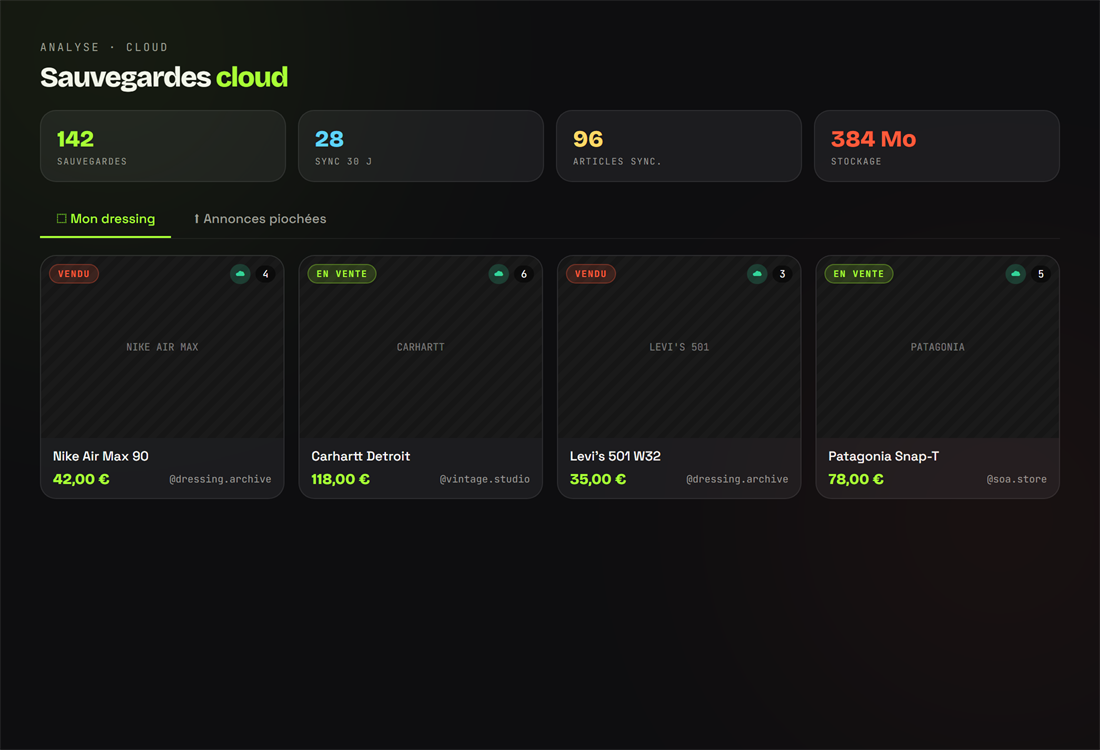Image resolution: width=1100 pixels, height=750 pixels.
Task: Open the NIKE AIR MAX thumbnail
Action: pyautogui.click(x=162, y=347)
